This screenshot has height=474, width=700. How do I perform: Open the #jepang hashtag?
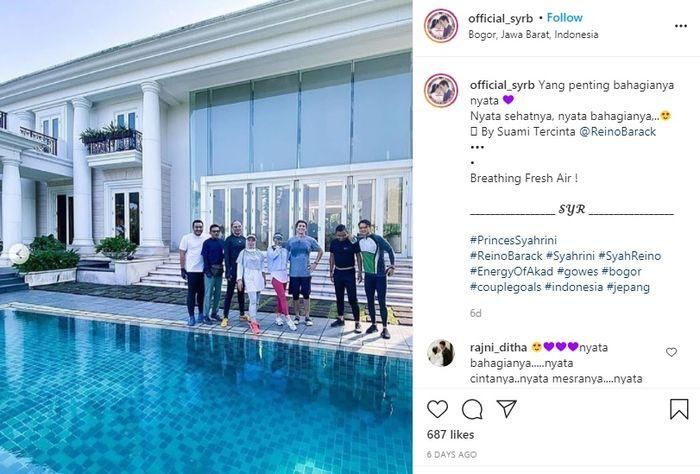tap(629, 287)
